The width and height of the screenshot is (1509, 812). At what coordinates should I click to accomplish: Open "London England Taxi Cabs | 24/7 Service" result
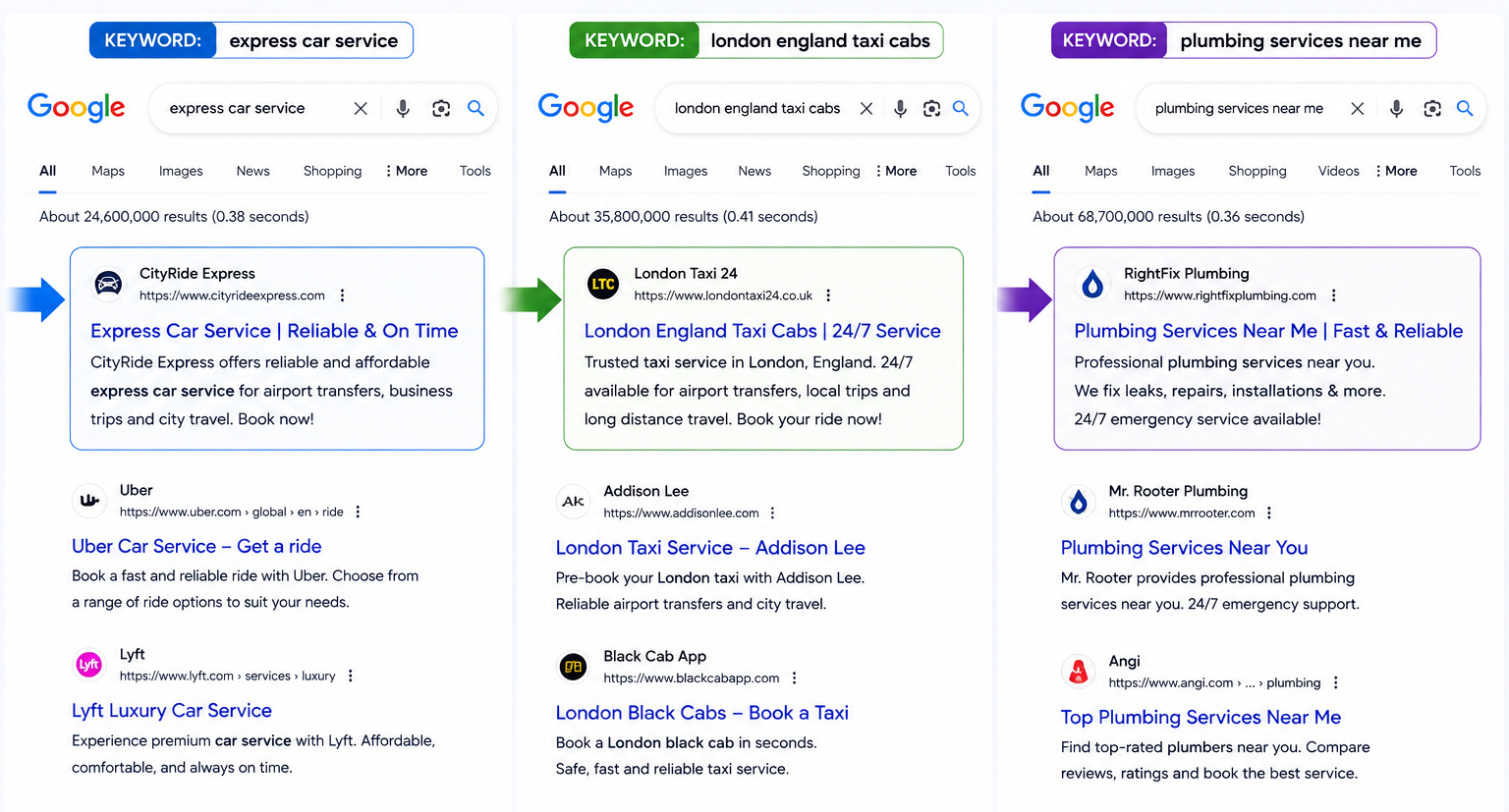click(x=762, y=331)
